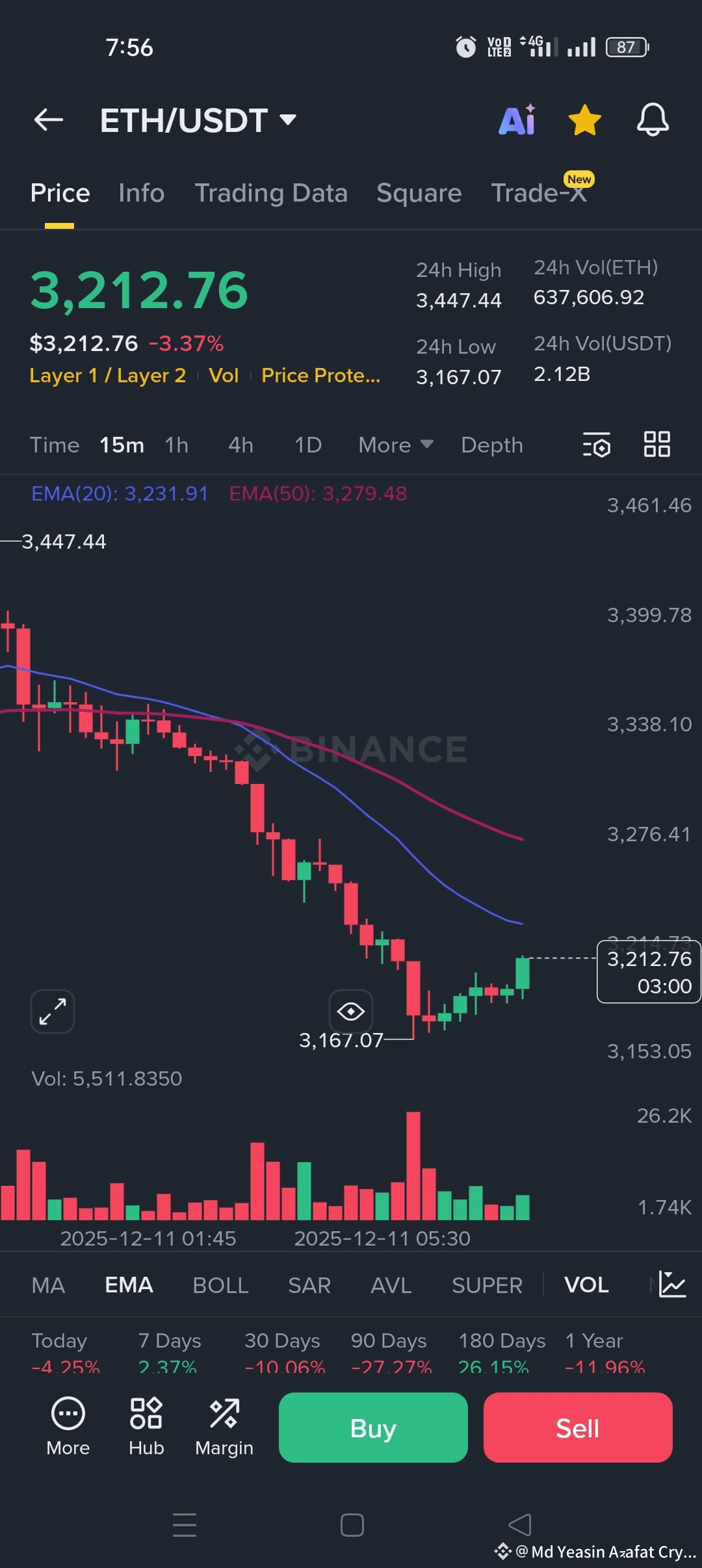The image size is (702, 1568).
Task: Open the Hub icon
Action: 146,1427
